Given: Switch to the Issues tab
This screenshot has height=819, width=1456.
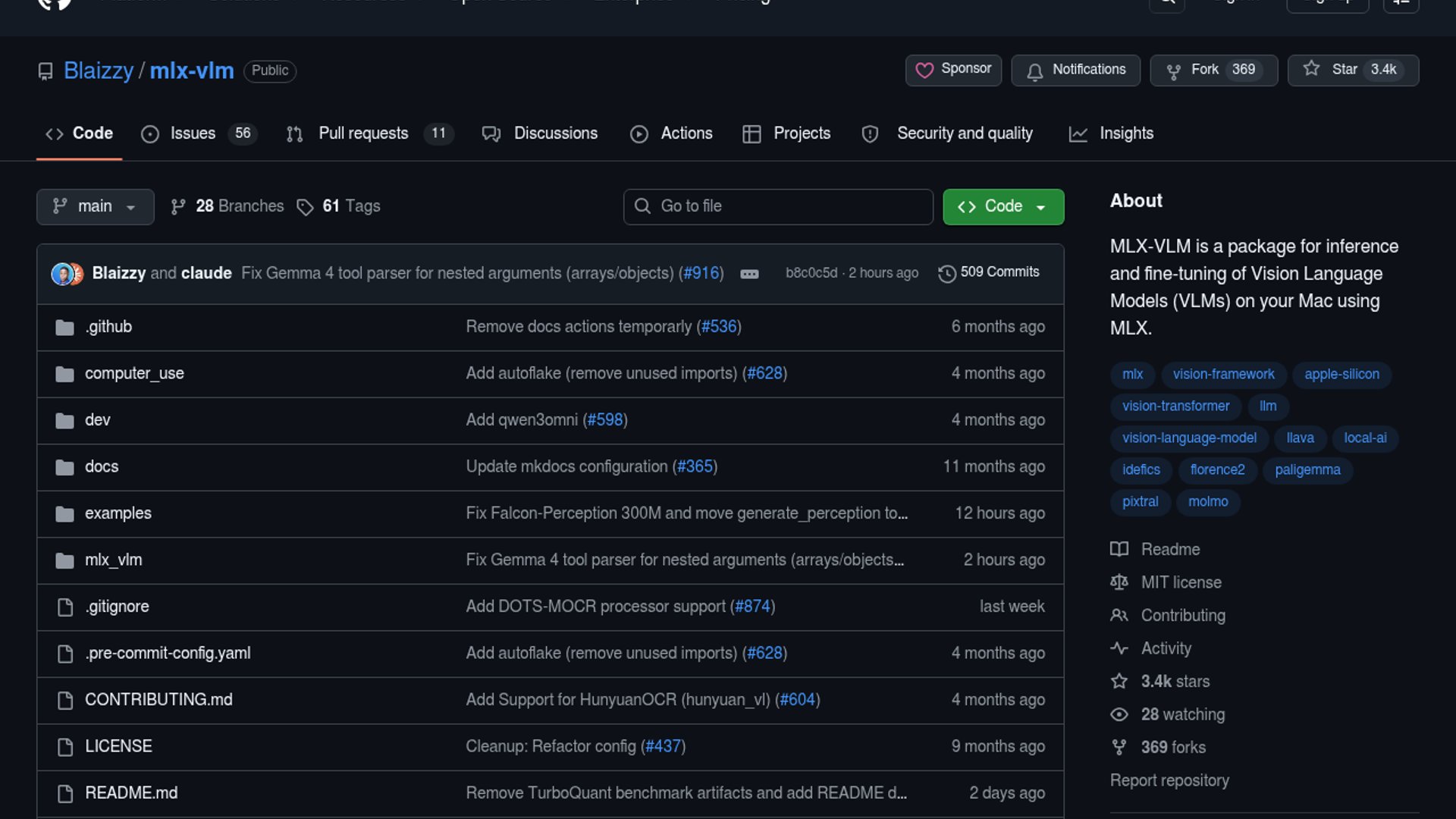Looking at the screenshot, I should click(x=192, y=133).
